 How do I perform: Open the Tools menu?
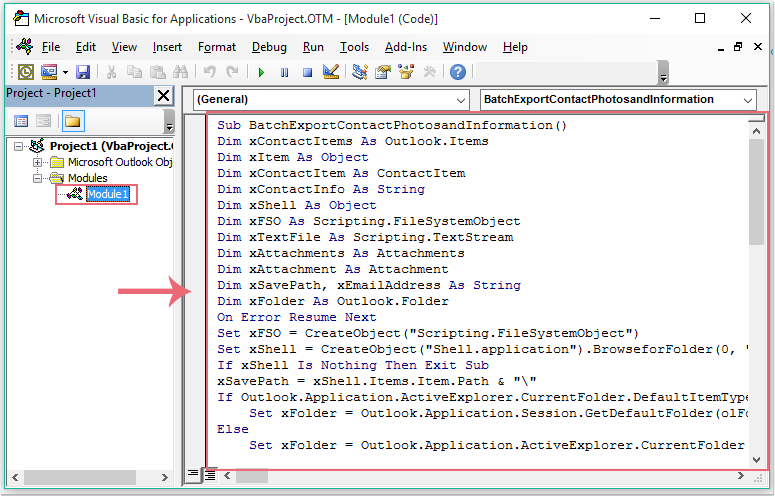(x=354, y=47)
